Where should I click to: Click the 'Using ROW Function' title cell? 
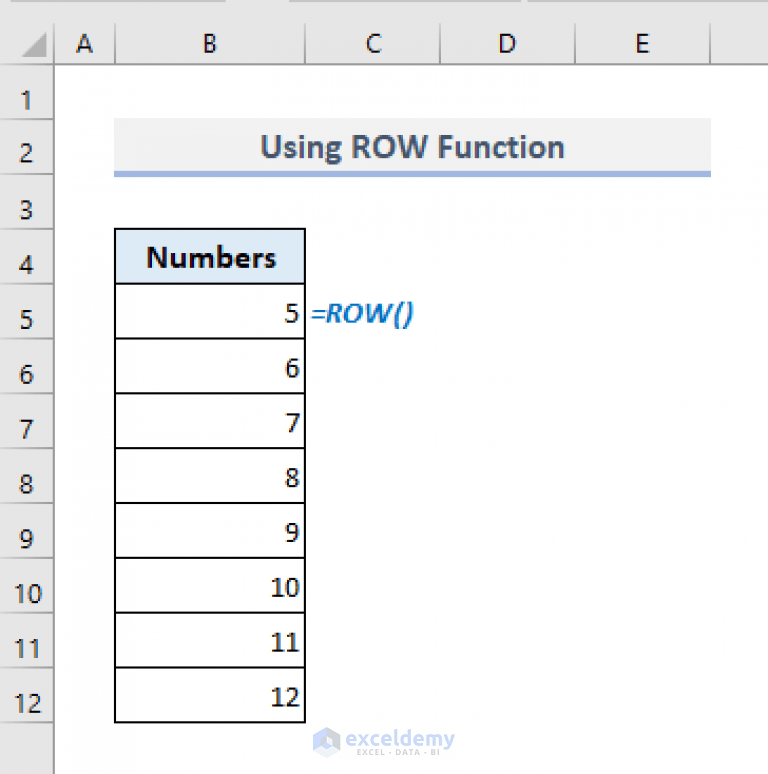pos(412,147)
